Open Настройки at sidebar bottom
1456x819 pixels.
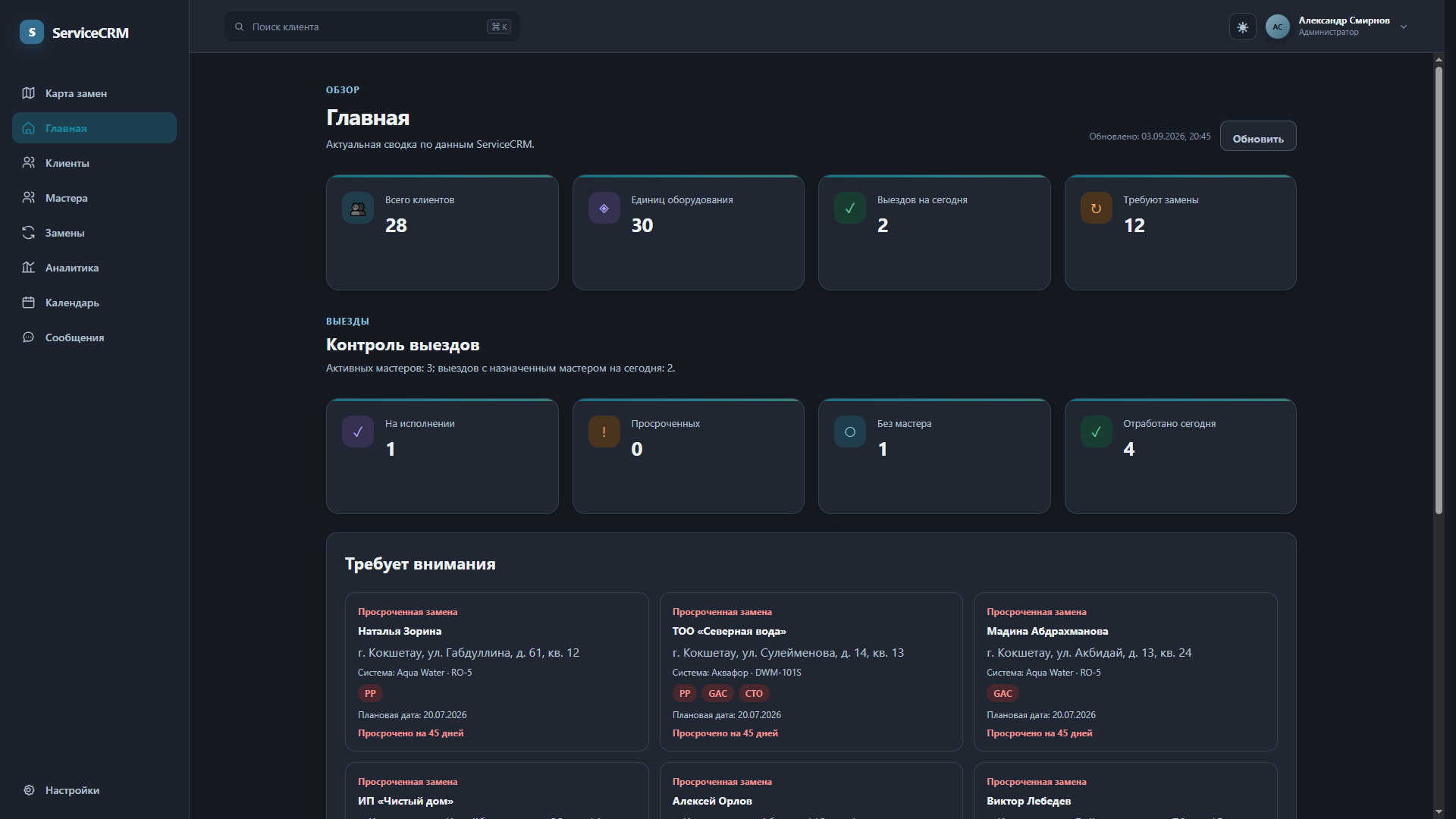pos(94,790)
